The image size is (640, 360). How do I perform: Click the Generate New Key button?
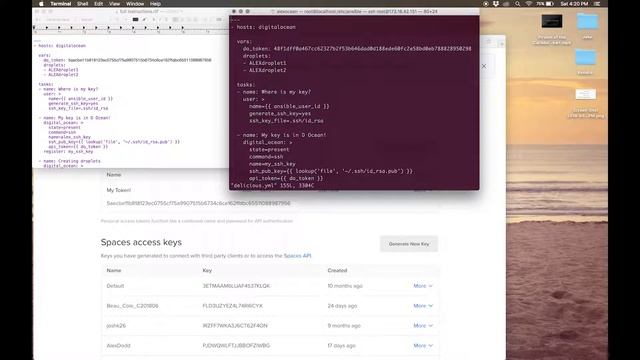coord(409,244)
